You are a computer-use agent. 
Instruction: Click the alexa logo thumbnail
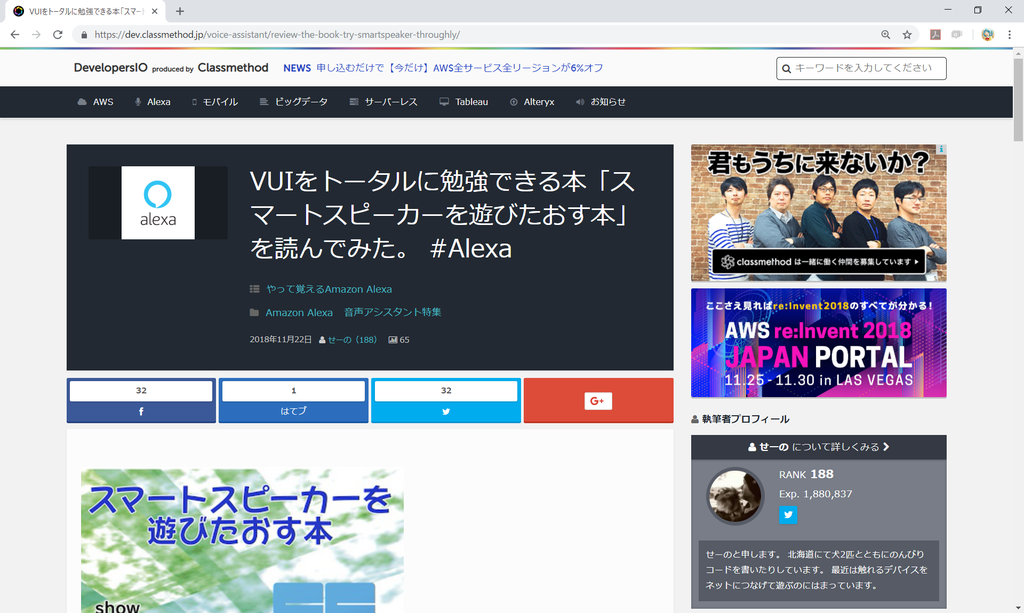pos(158,202)
